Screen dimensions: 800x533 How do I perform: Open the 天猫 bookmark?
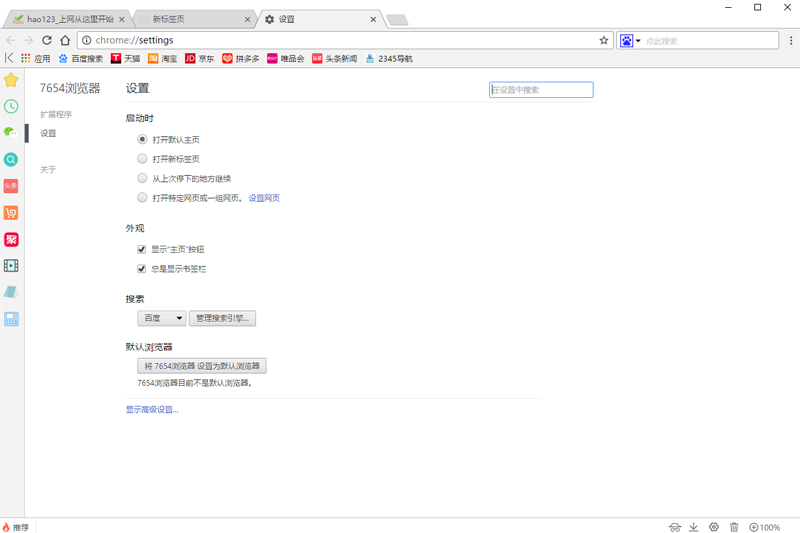click(126, 59)
